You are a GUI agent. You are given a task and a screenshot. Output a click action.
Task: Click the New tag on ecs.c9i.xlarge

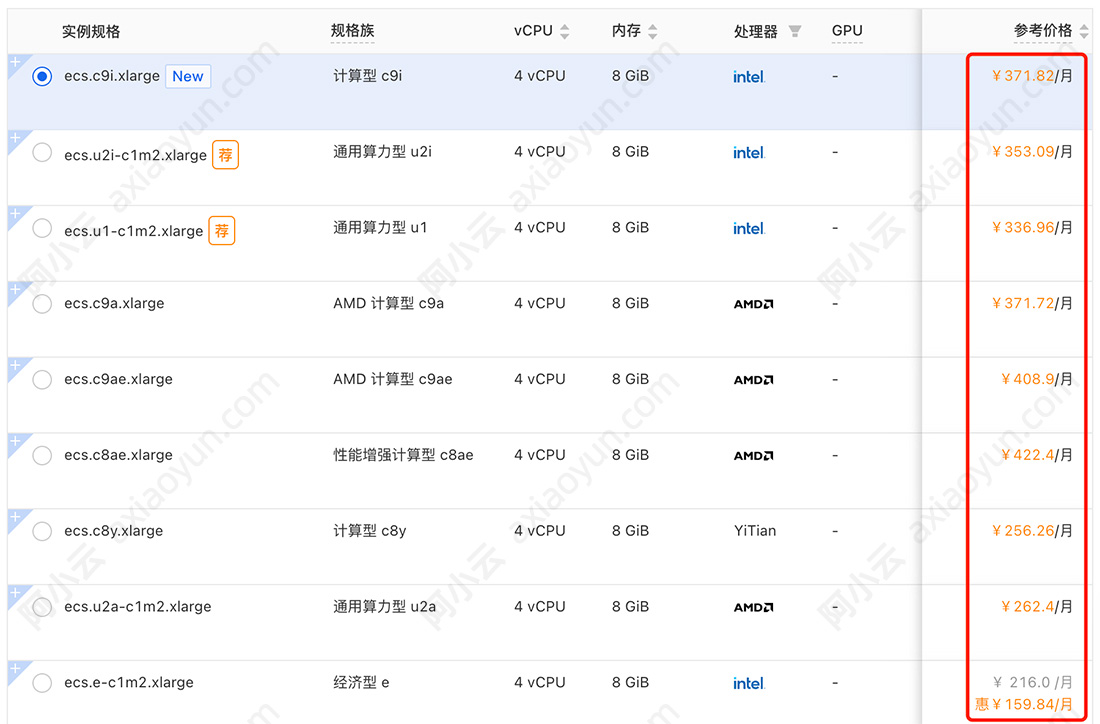click(188, 76)
